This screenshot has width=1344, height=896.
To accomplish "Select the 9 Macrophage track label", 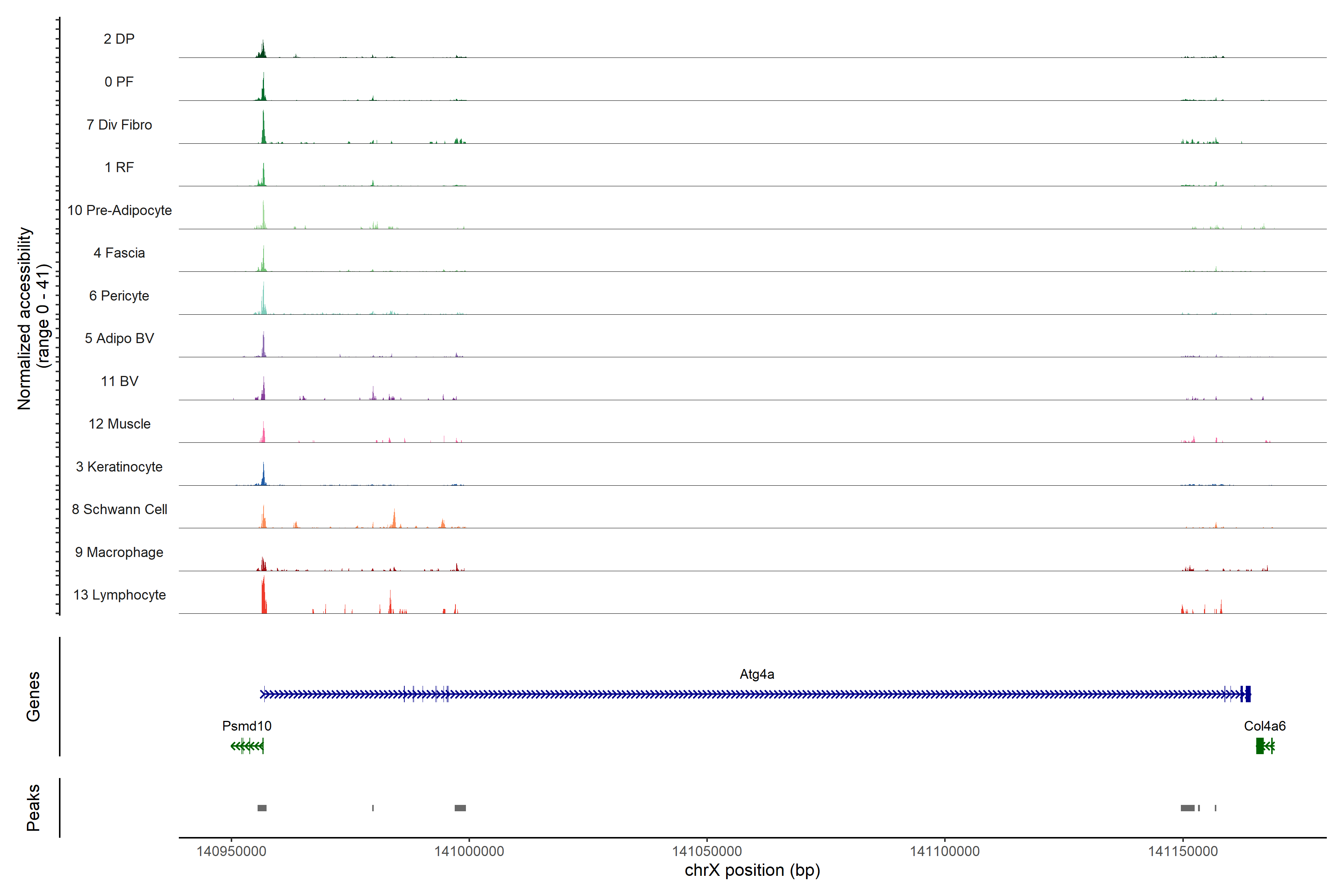I will [119, 552].
